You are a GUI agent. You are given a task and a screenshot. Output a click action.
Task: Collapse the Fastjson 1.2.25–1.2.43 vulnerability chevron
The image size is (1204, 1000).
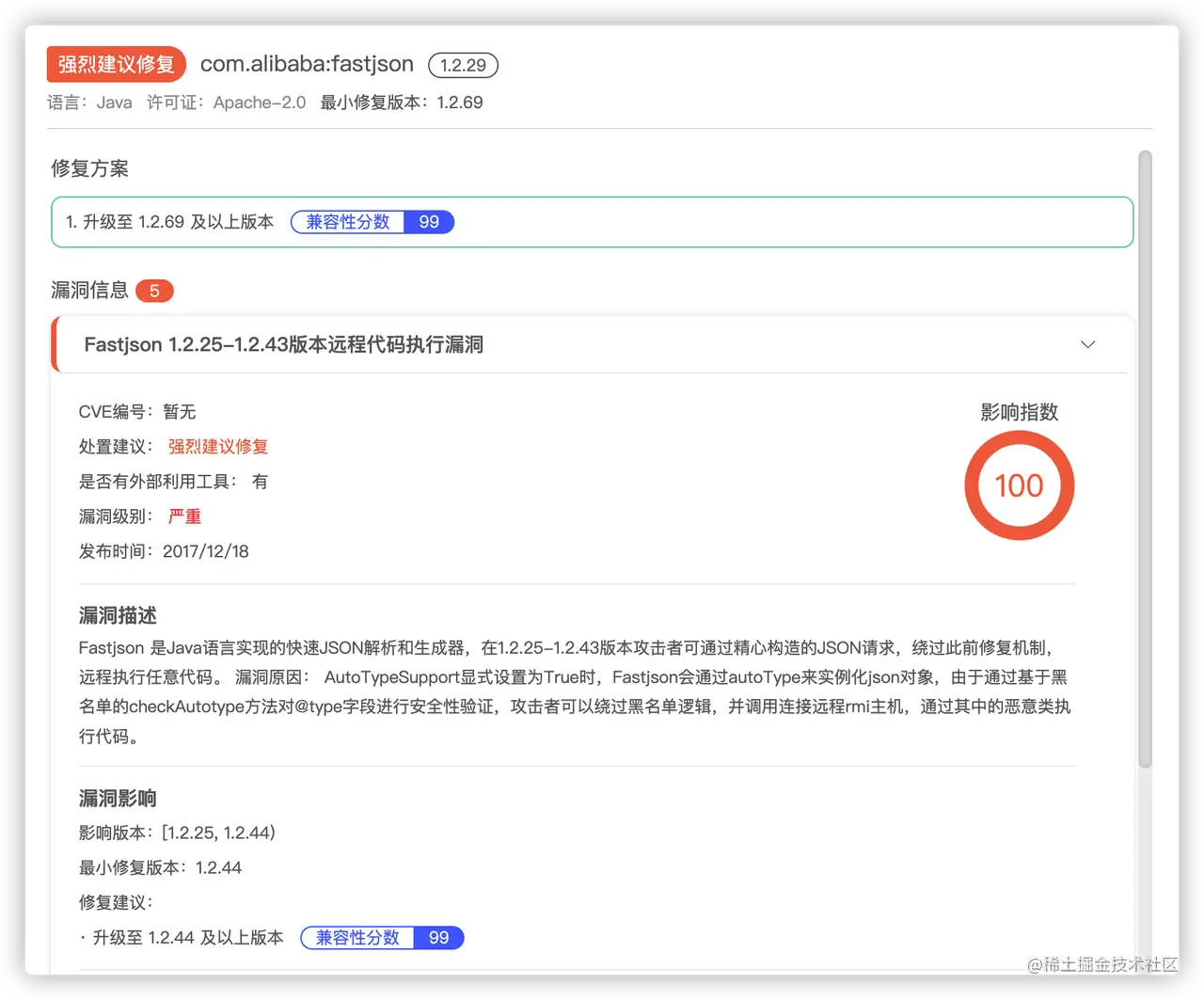(1087, 344)
